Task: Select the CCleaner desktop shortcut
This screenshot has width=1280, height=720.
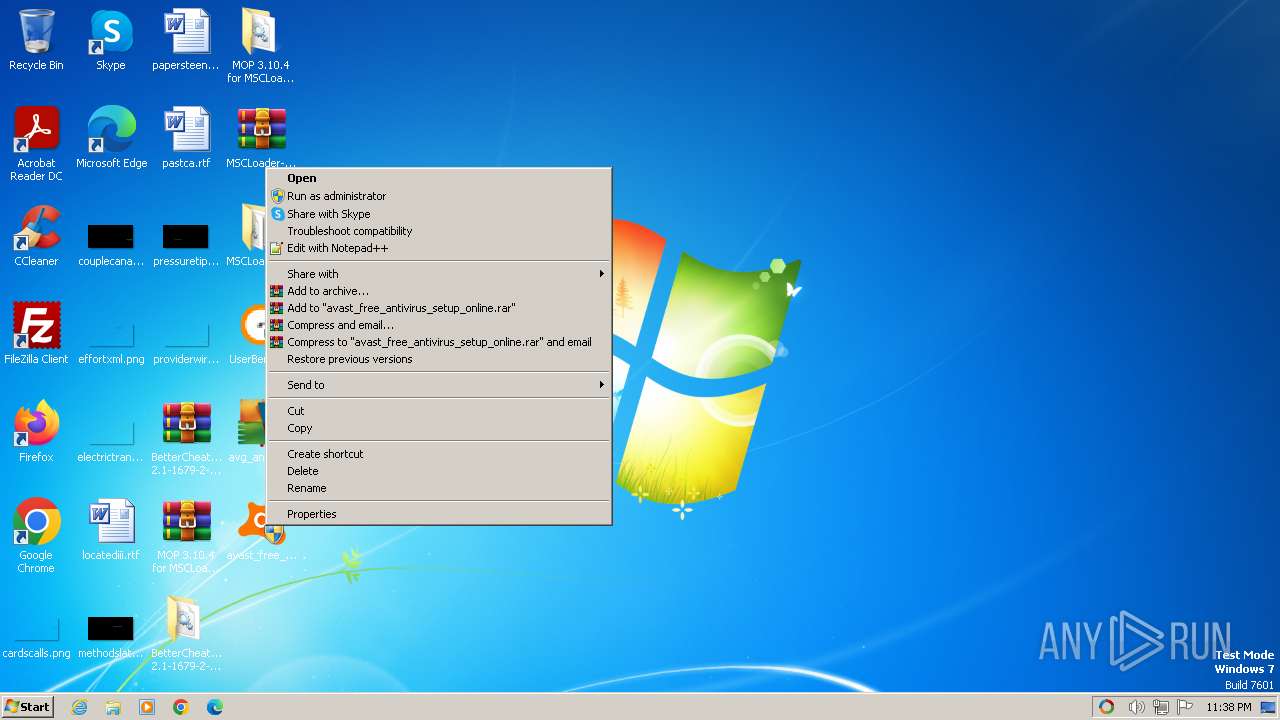Action: (36, 237)
